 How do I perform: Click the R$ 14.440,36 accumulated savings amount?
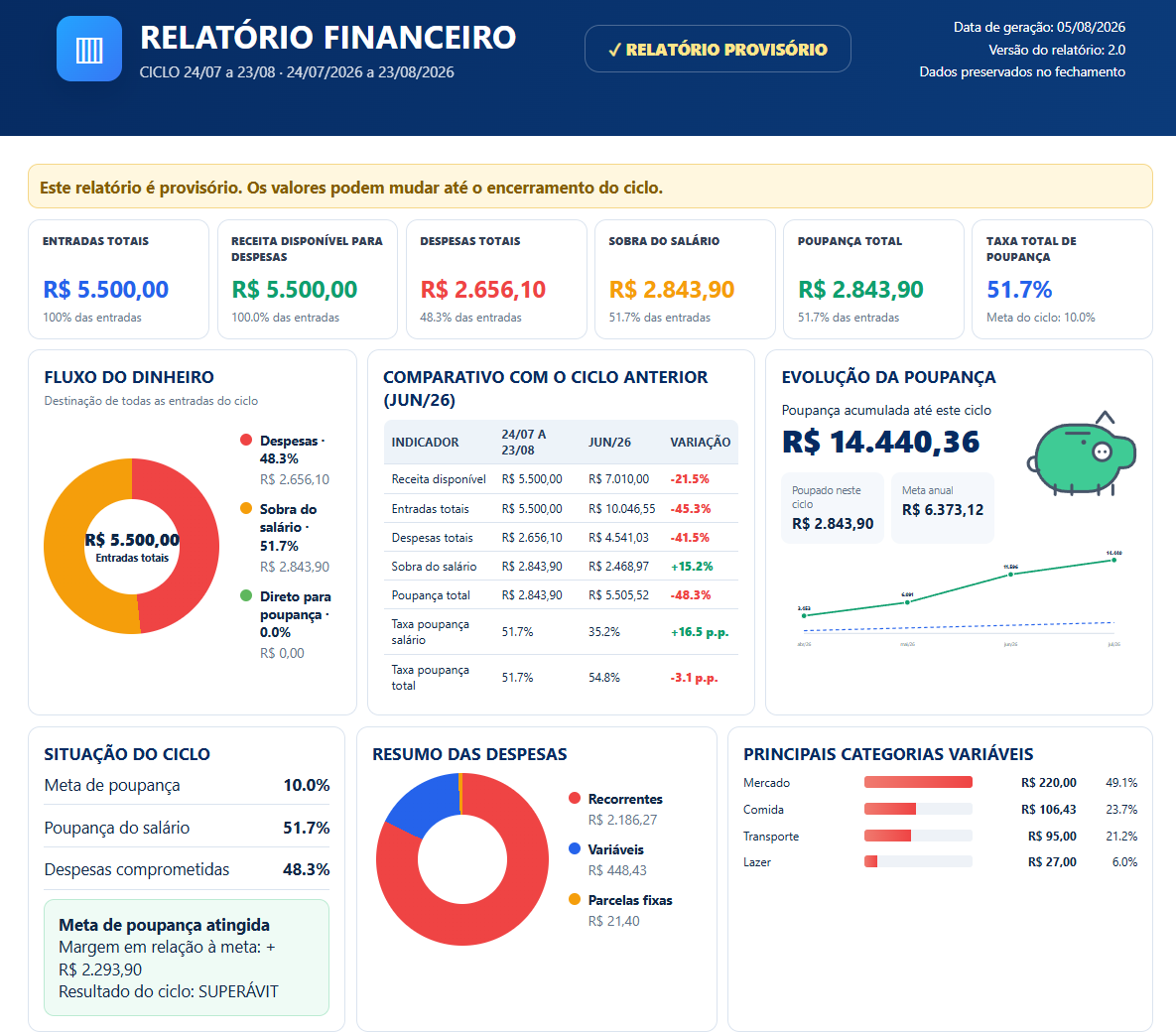[x=880, y=443]
